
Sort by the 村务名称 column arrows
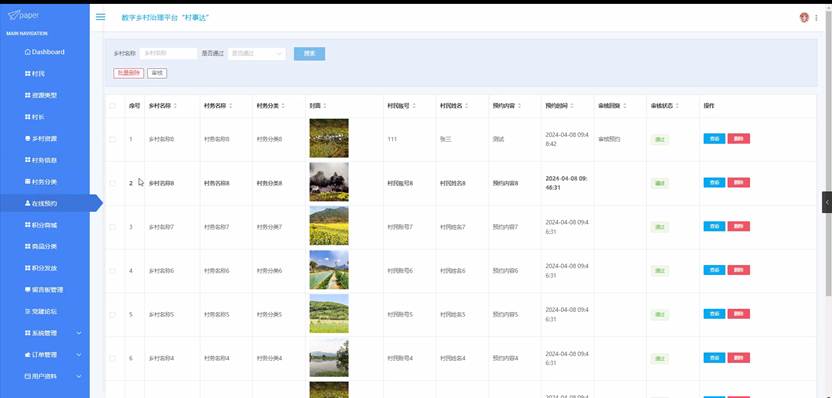tap(231, 106)
